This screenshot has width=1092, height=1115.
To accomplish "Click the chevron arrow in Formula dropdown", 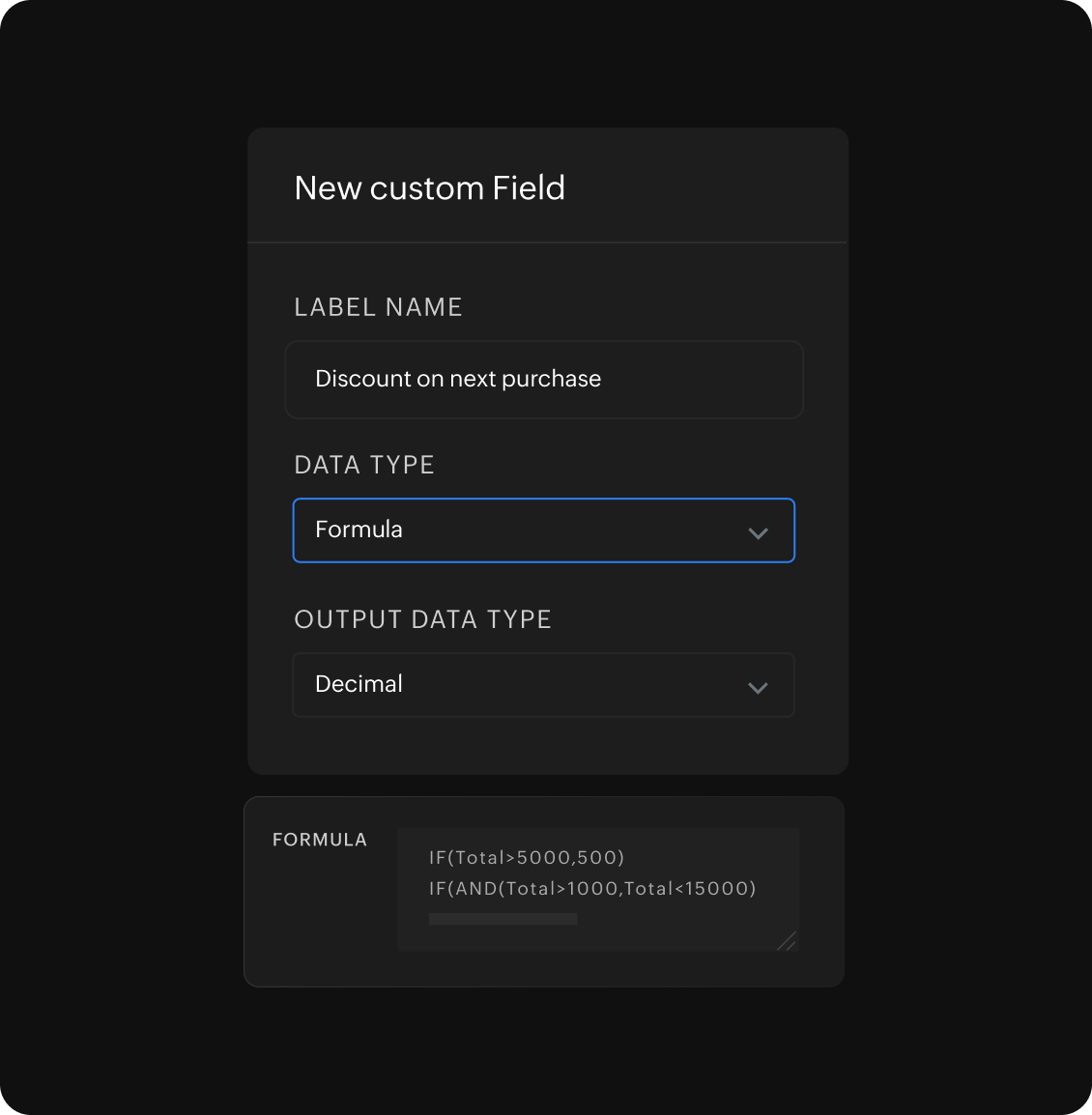I will [758, 532].
